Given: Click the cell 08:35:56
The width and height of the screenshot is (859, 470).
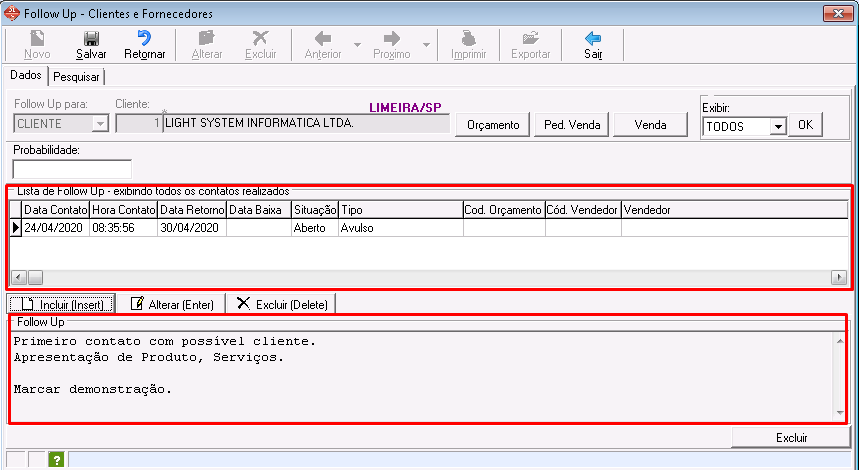Looking at the screenshot, I should (124, 228).
